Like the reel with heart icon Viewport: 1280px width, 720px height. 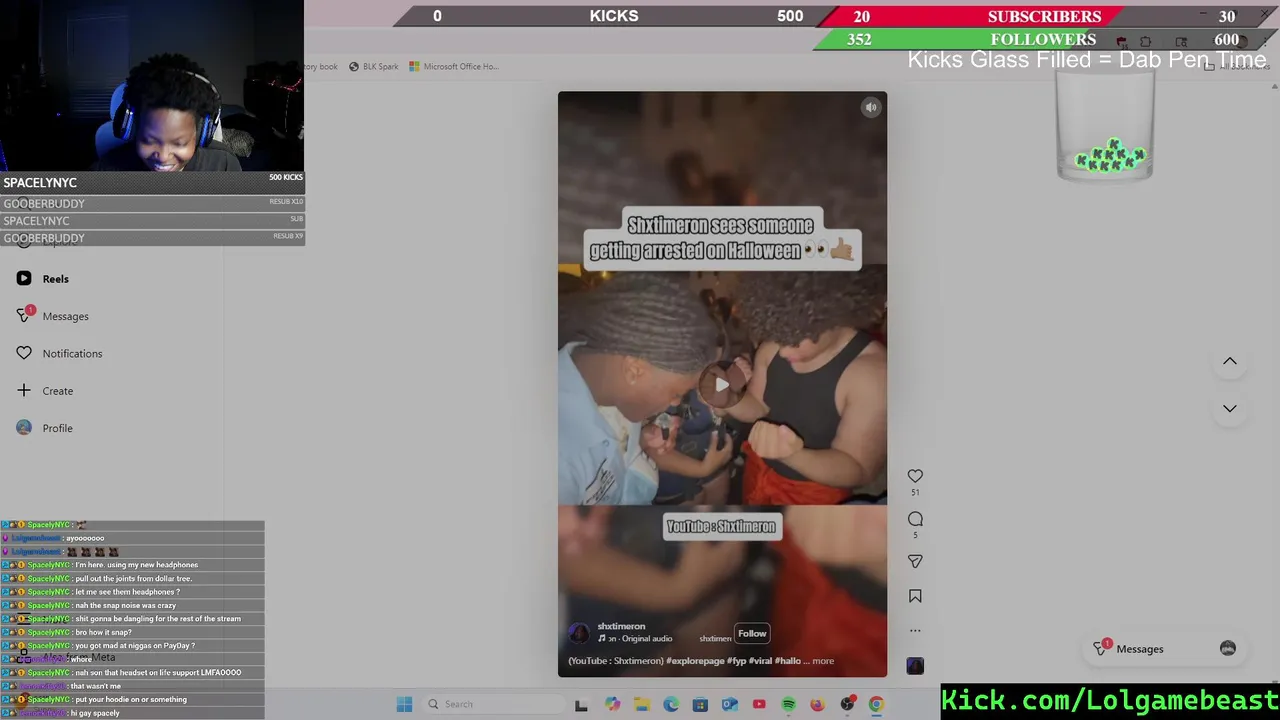915,476
